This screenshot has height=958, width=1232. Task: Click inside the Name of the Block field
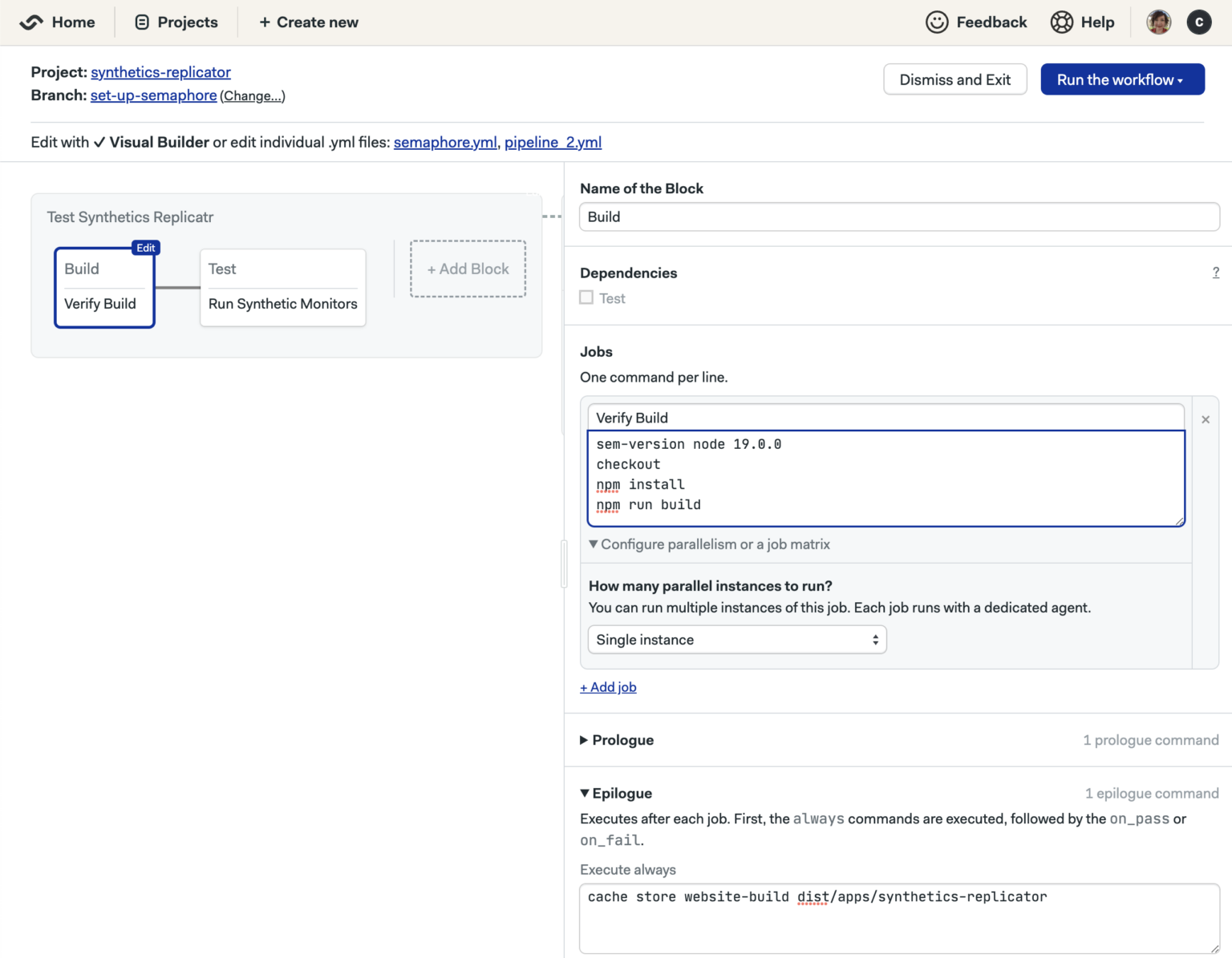(x=898, y=216)
